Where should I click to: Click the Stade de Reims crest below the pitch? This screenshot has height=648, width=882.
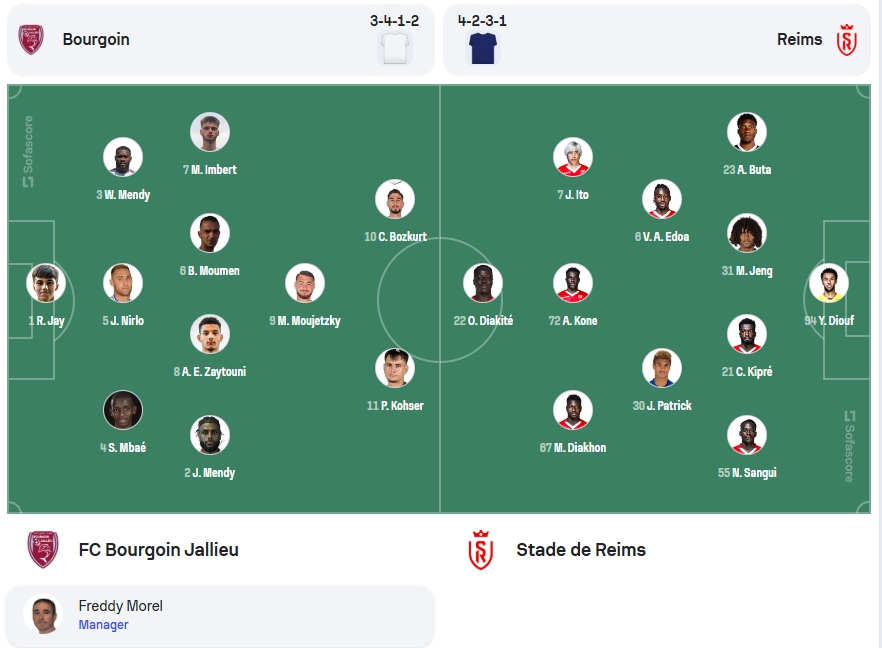click(x=480, y=550)
